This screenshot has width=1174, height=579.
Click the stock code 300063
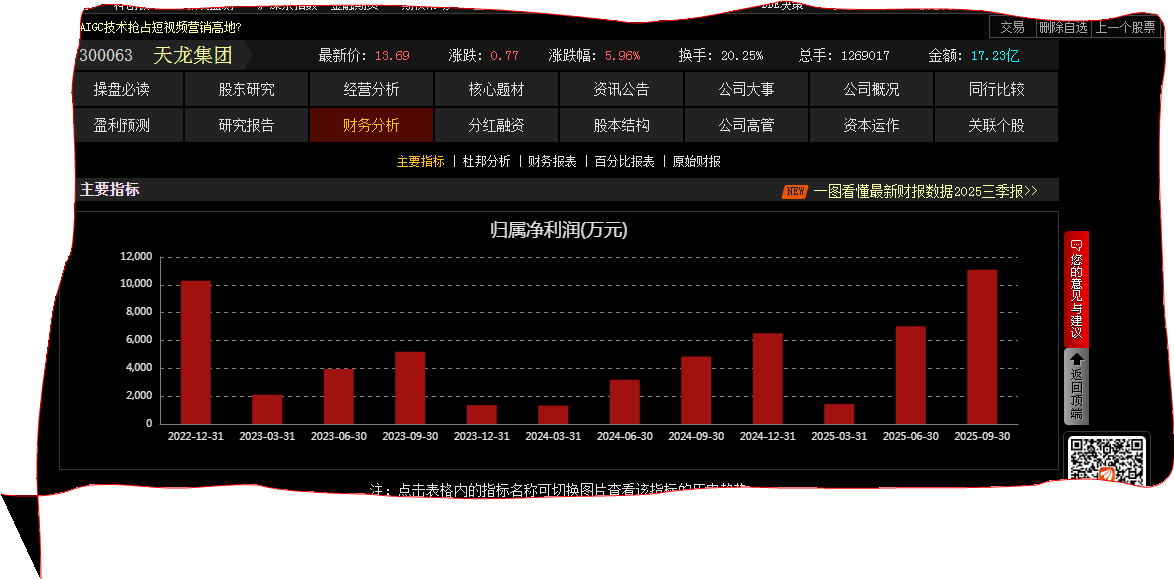(106, 55)
